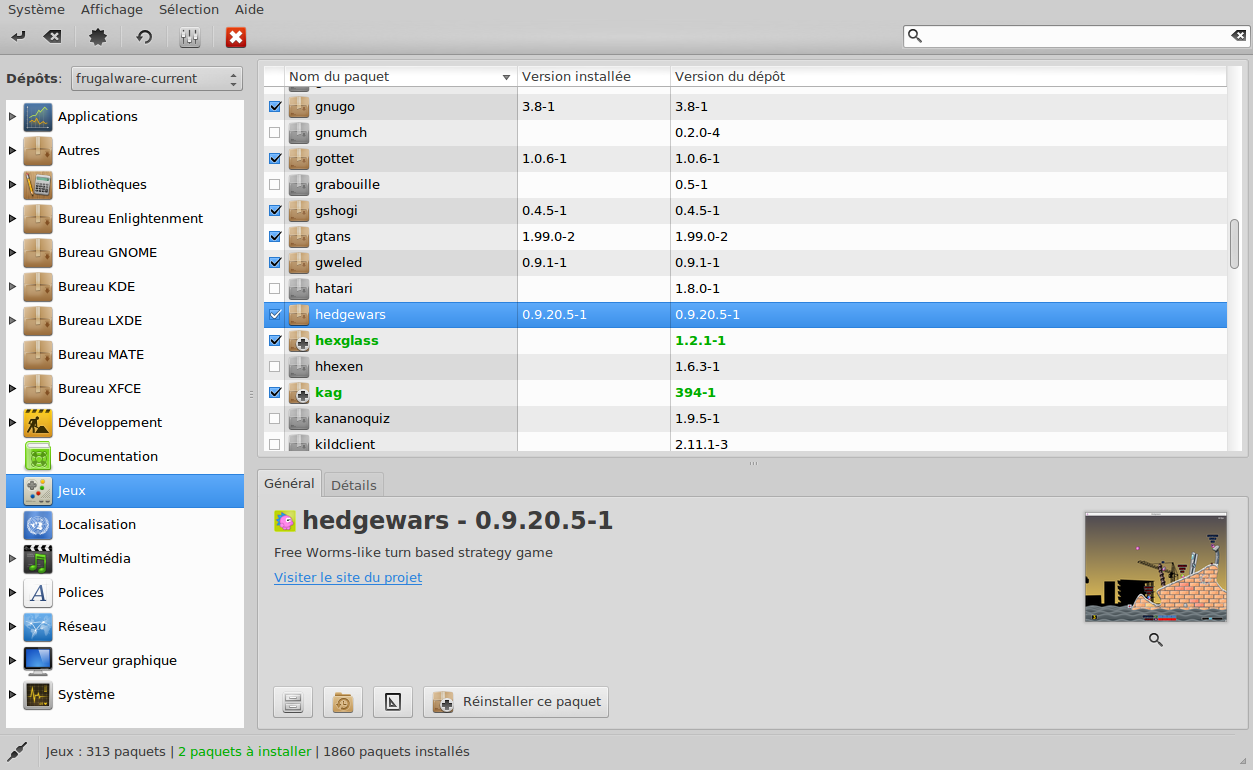Click the Serveur graphique monitor icon
The height and width of the screenshot is (770, 1253).
38,661
